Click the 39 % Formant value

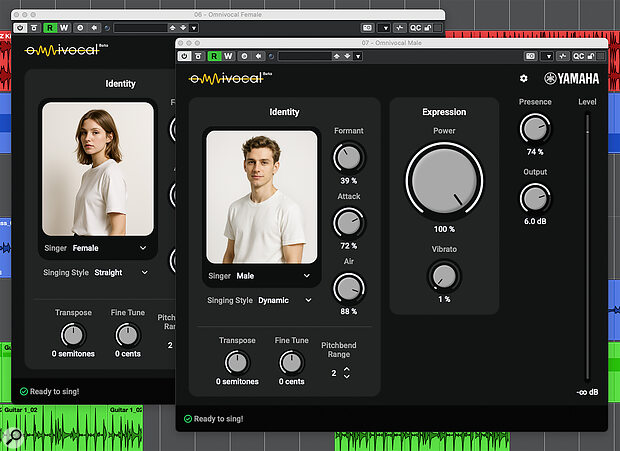348,181
